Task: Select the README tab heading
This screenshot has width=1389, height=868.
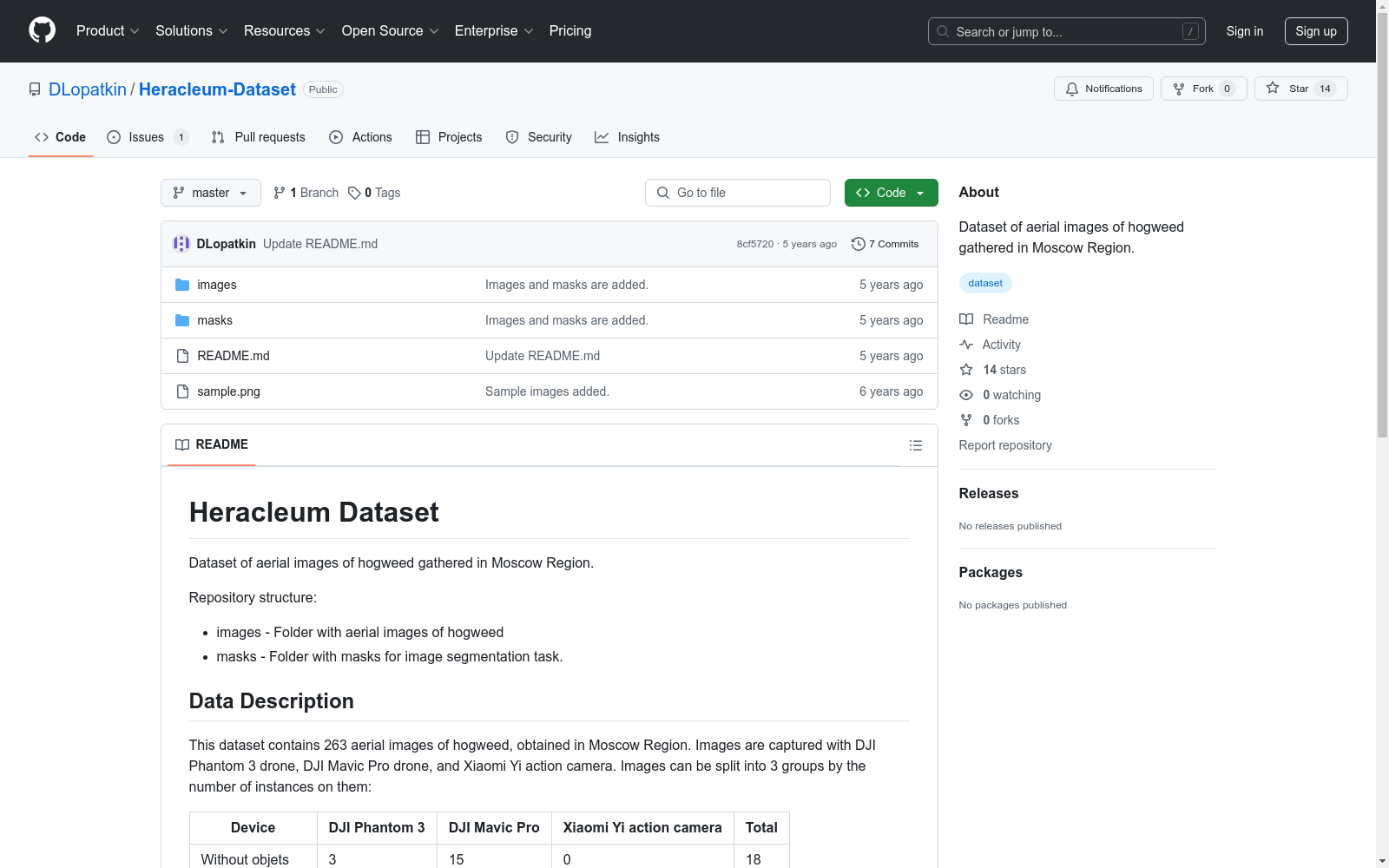Action: (x=212, y=444)
